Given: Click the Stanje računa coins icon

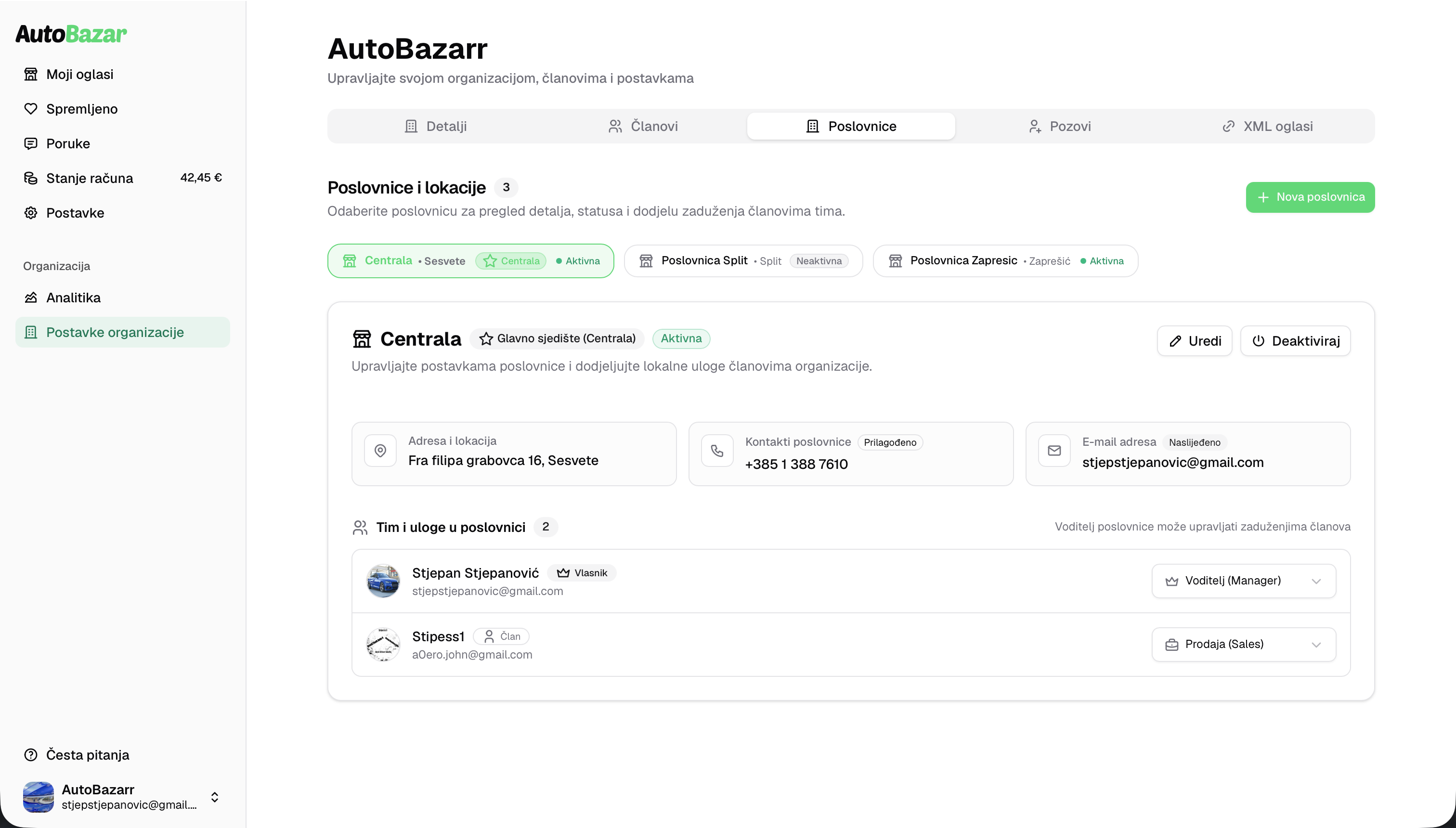Looking at the screenshot, I should pyautogui.click(x=31, y=179).
